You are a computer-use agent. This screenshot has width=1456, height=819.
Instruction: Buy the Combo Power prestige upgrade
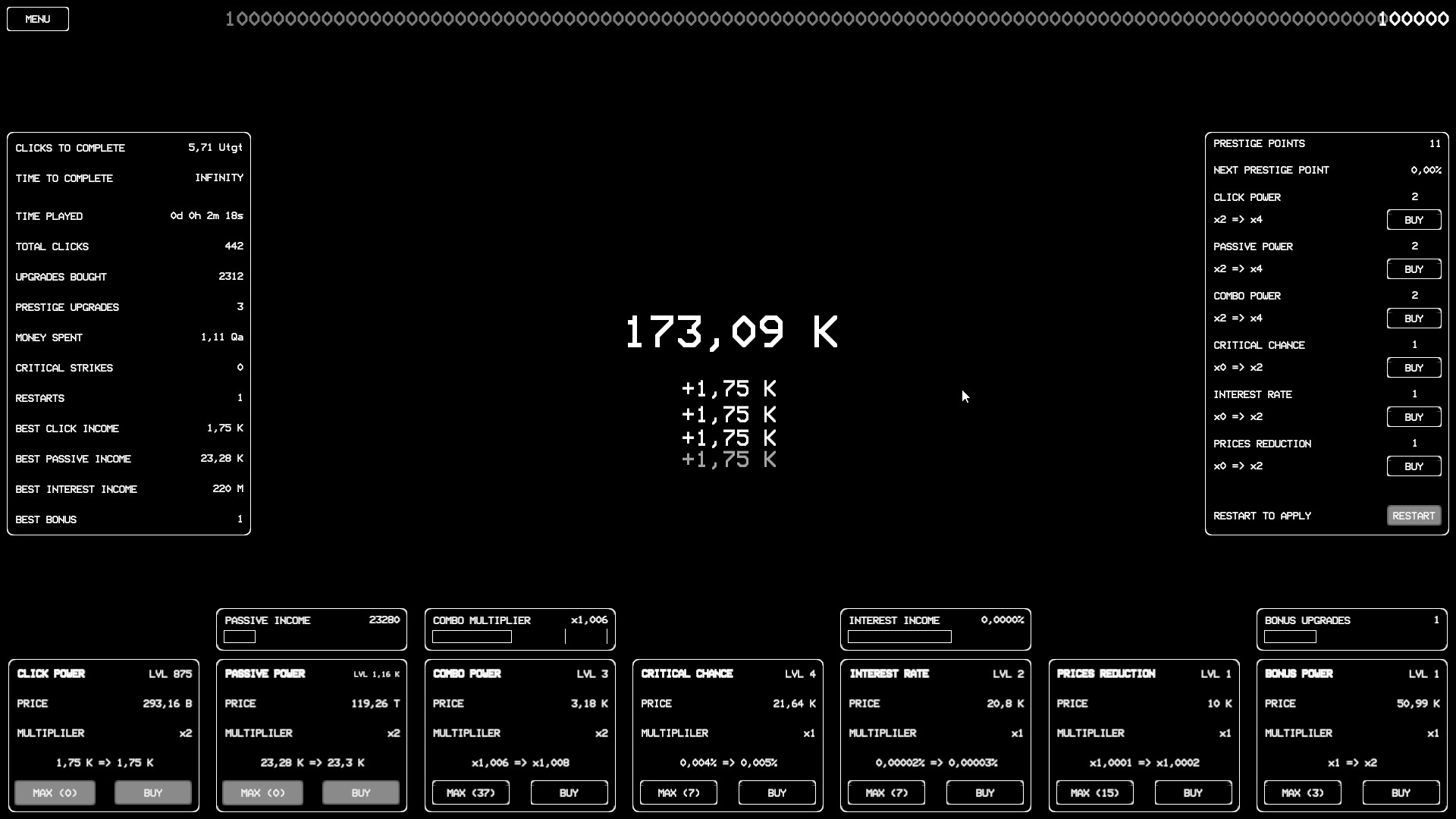(x=1414, y=318)
